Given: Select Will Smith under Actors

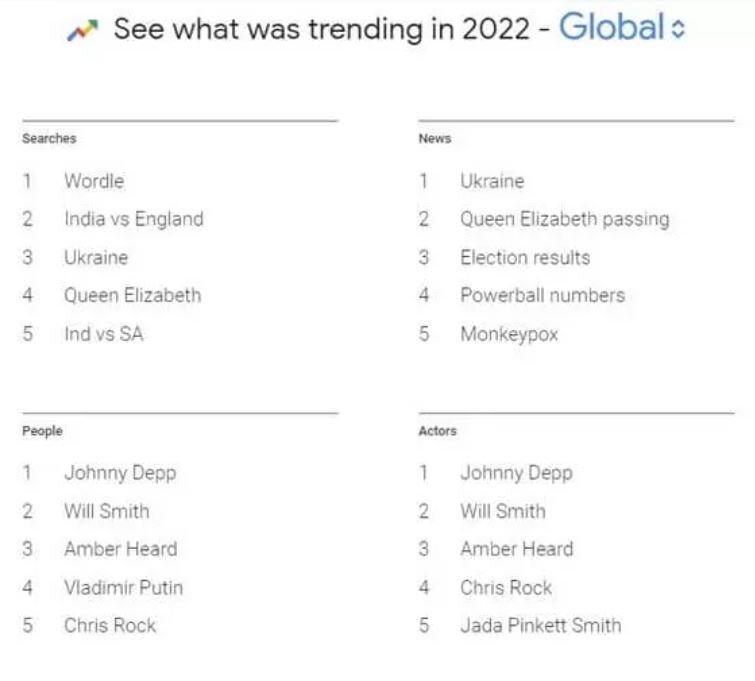Looking at the screenshot, I should coord(503,511).
